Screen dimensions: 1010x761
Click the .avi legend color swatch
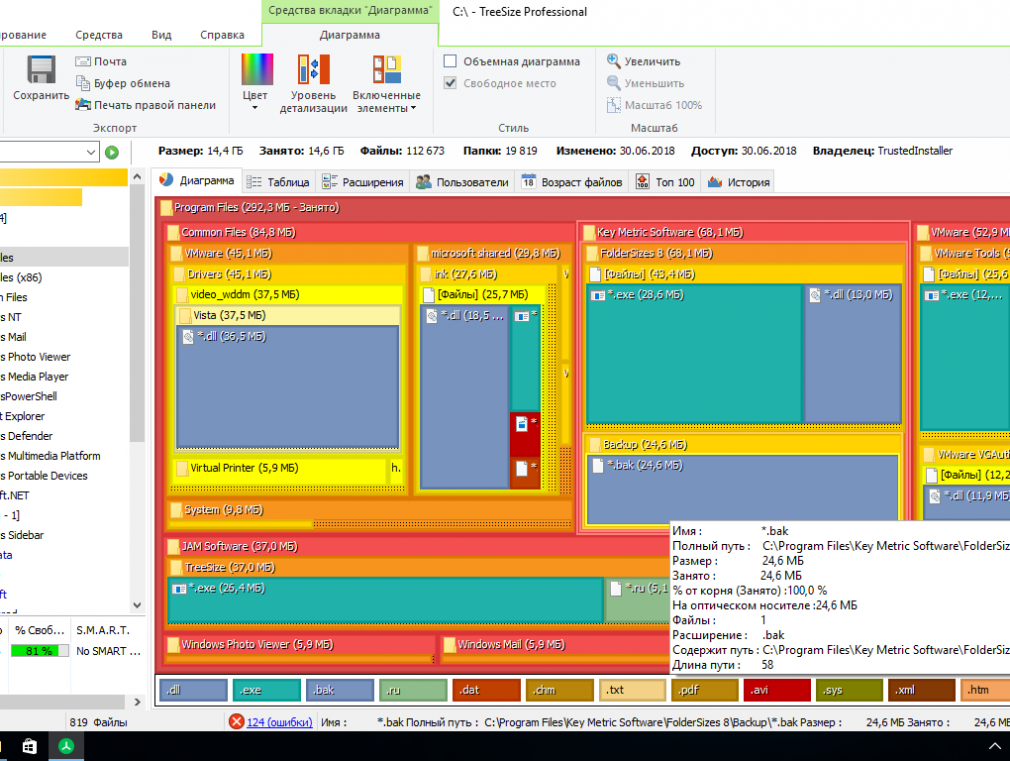[777, 690]
